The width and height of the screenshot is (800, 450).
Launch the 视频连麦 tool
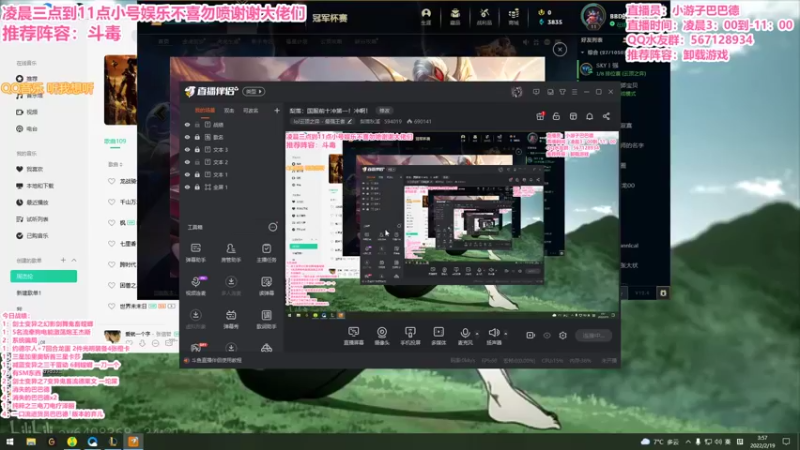click(x=195, y=286)
